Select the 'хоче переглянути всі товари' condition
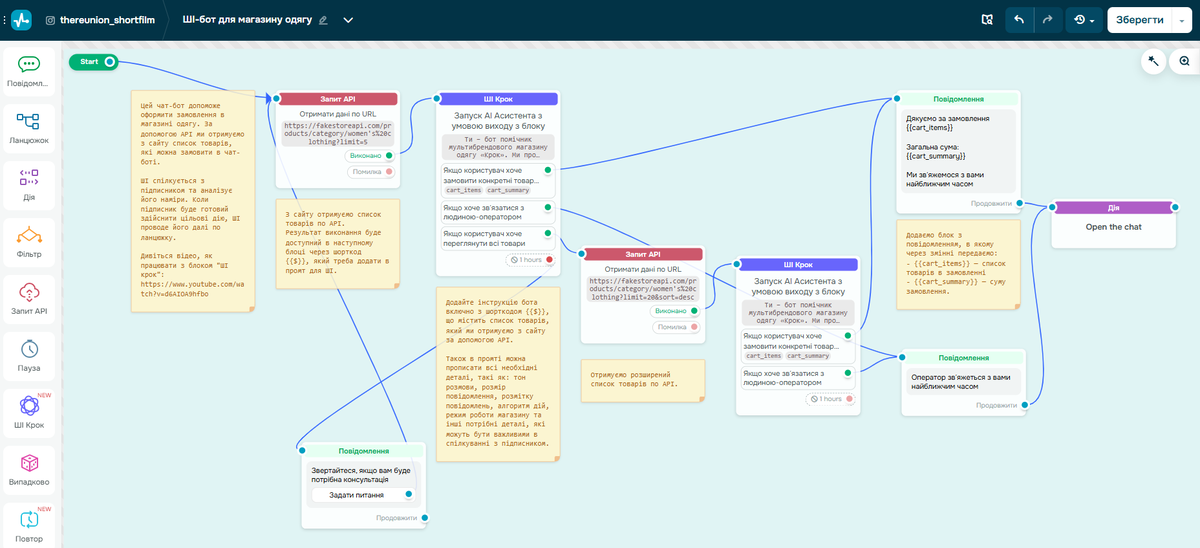The height and width of the screenshot is (548, 1200). tap(498, 239)
